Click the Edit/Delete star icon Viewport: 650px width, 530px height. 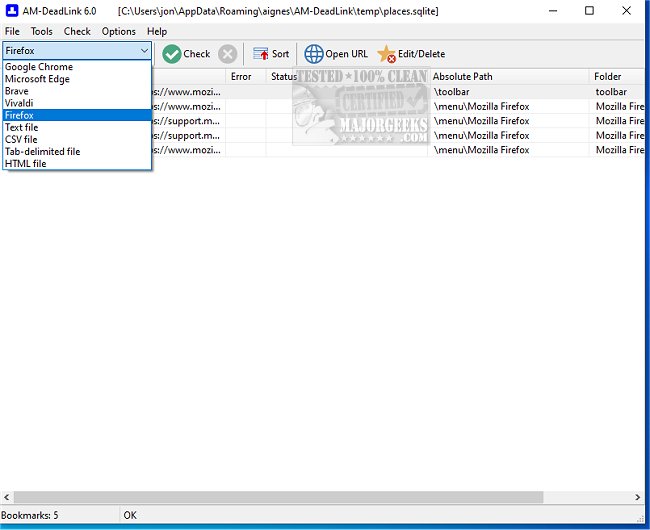pyautogui.click(x=386, y=54)
